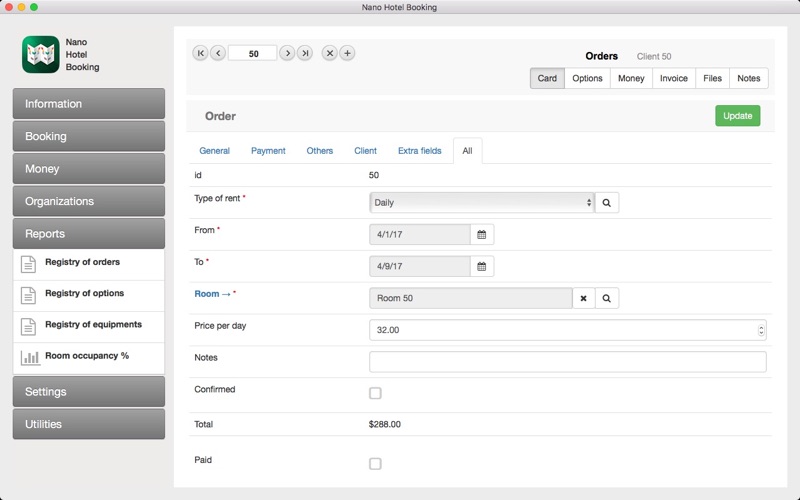Open calendar for the From date
This screenshot has height=500, width=800.
click(482, 235)
